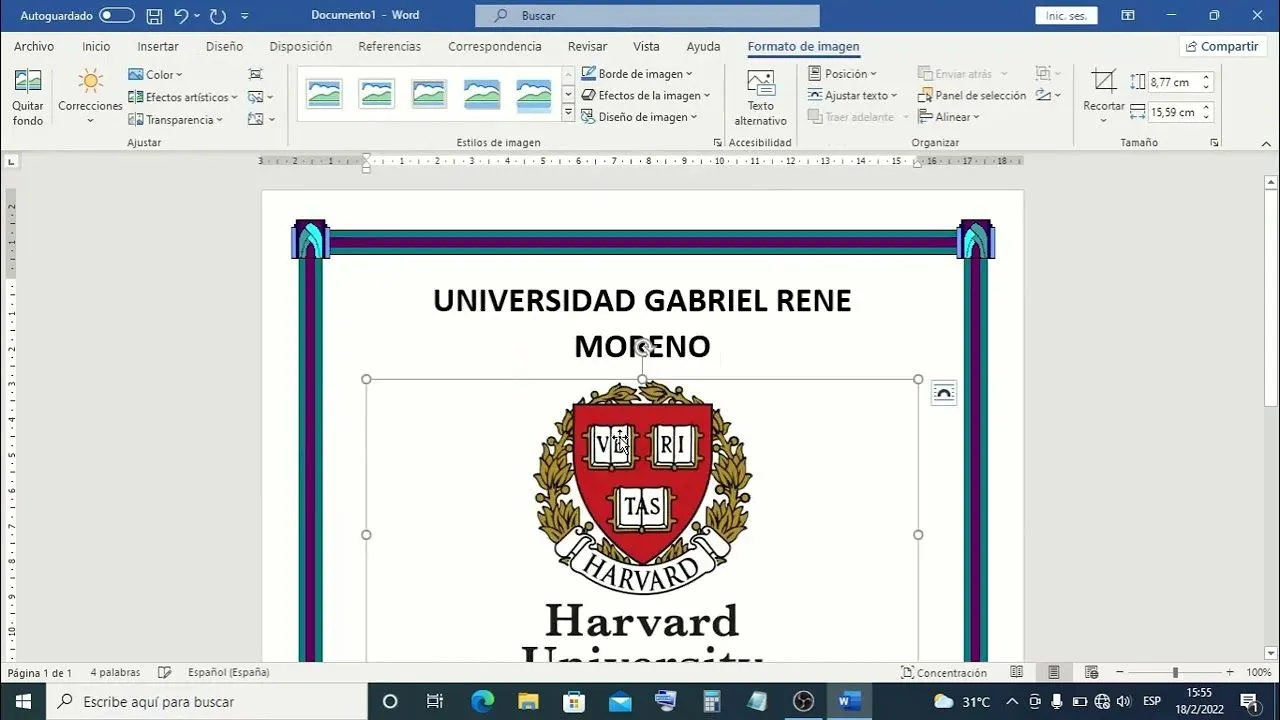1280x720 pixels.
Task: Switch to Print Layout view icon
Action: coord(1053,673)
